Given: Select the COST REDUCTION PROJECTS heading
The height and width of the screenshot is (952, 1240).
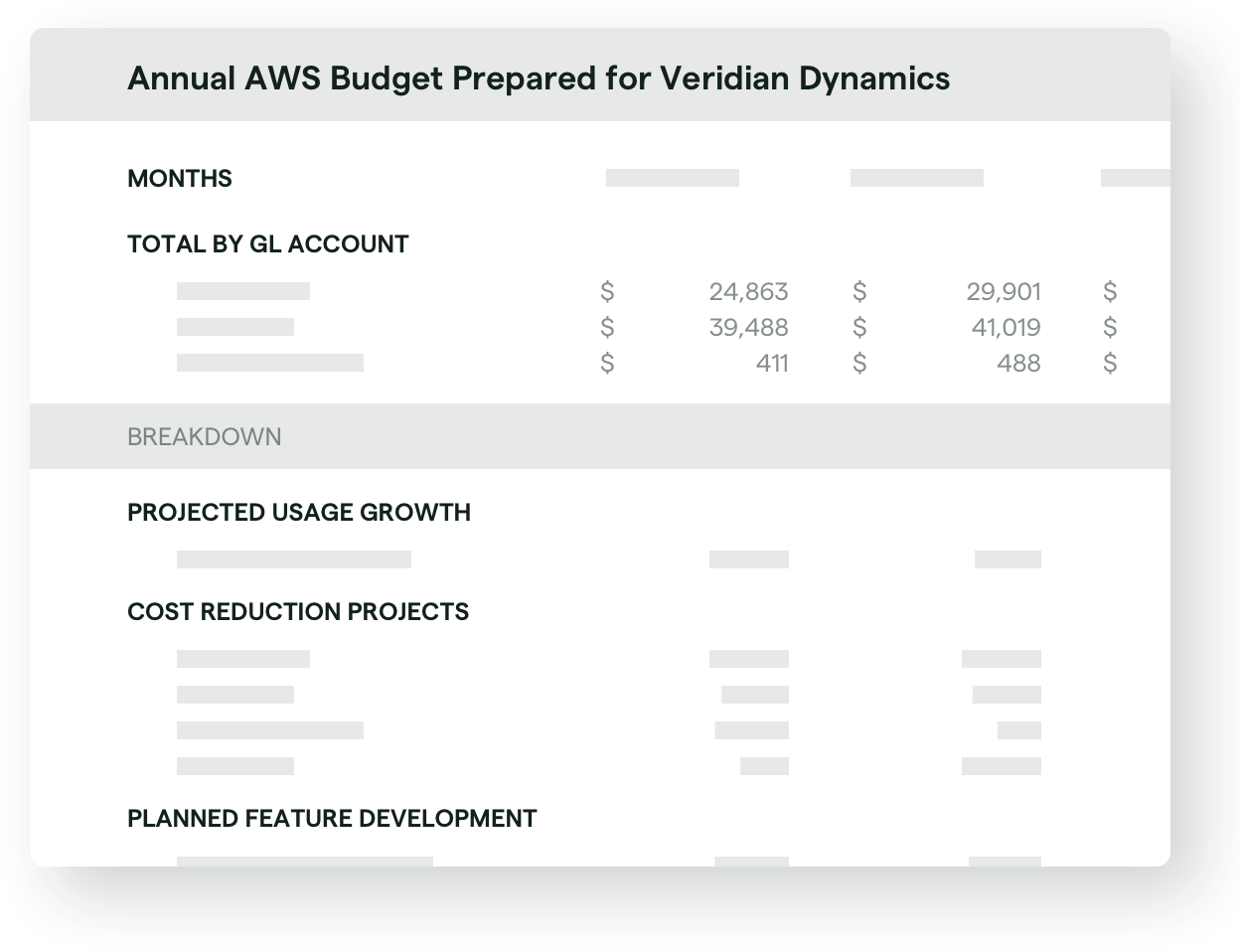Looking at the screenshot, I should click(298, 611).
